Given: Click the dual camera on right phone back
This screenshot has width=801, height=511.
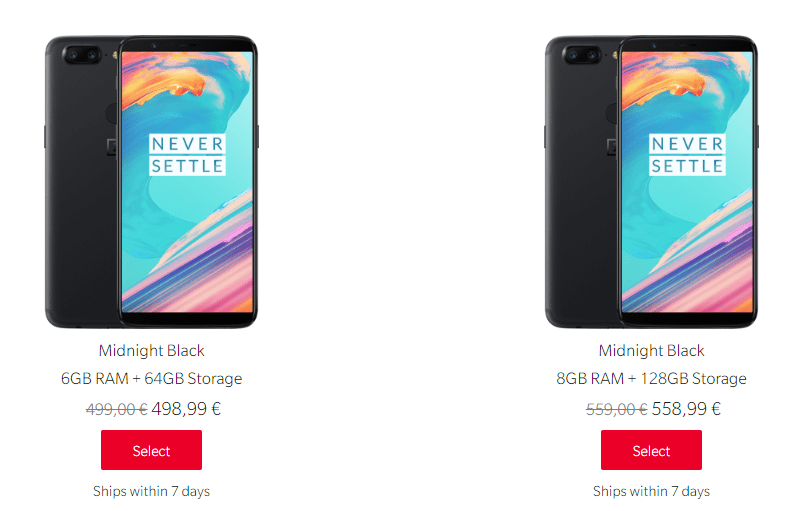Looking at the screenshot, I should pyautogui.click(x=582, y=55).
